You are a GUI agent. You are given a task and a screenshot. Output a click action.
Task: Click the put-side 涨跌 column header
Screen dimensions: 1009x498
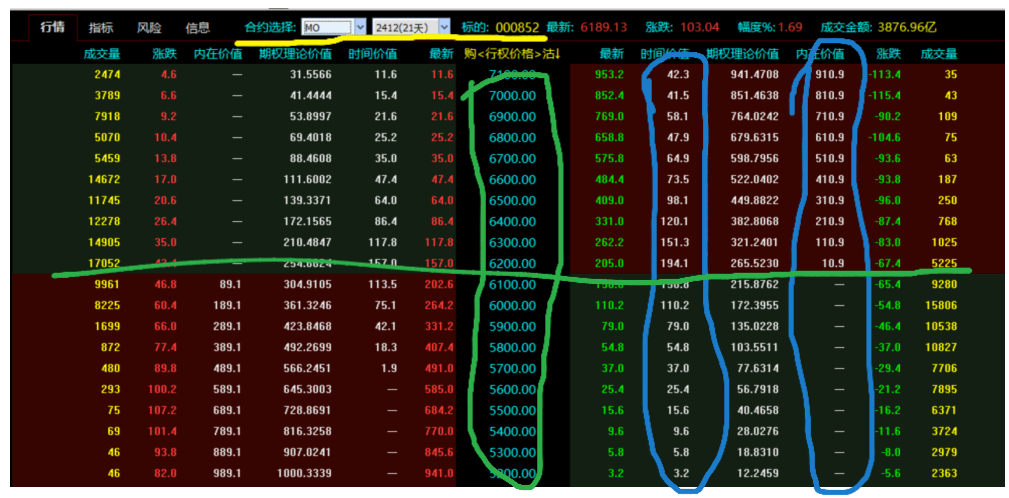tap(887, 53)
